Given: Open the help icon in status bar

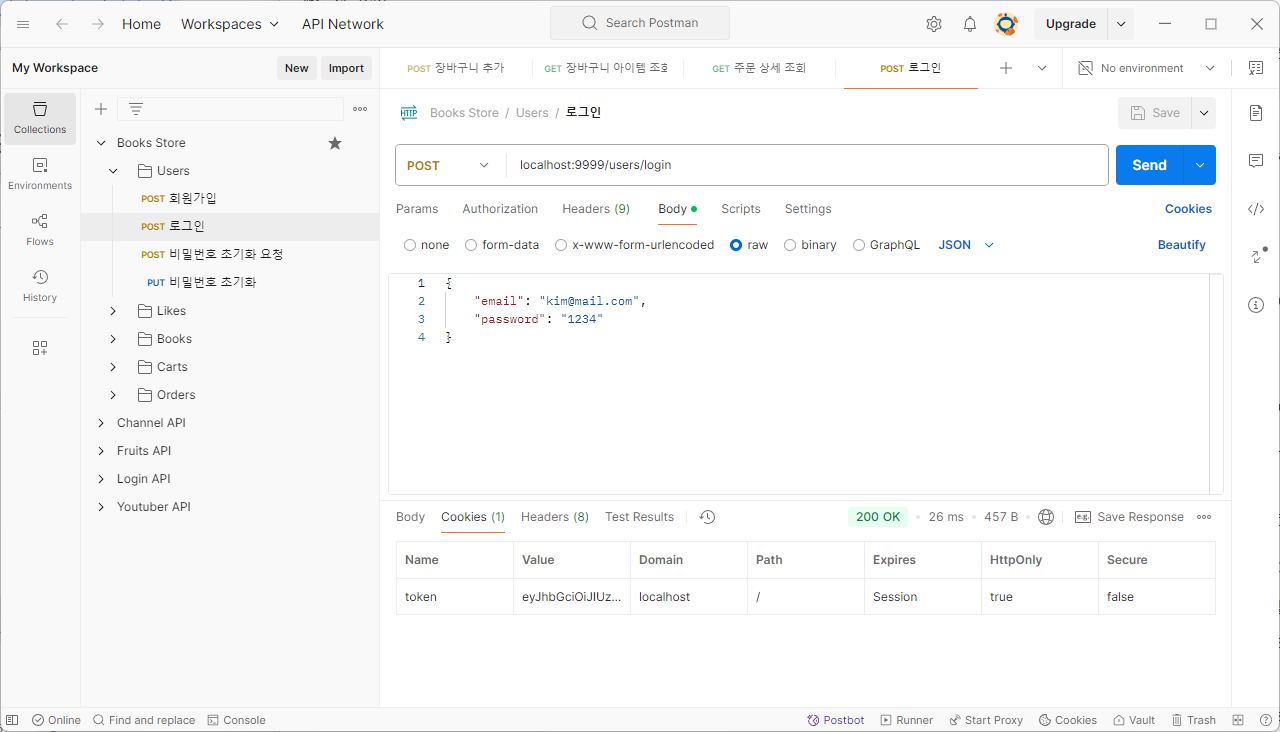Looking at the screenshot, I should point(1264,720).
